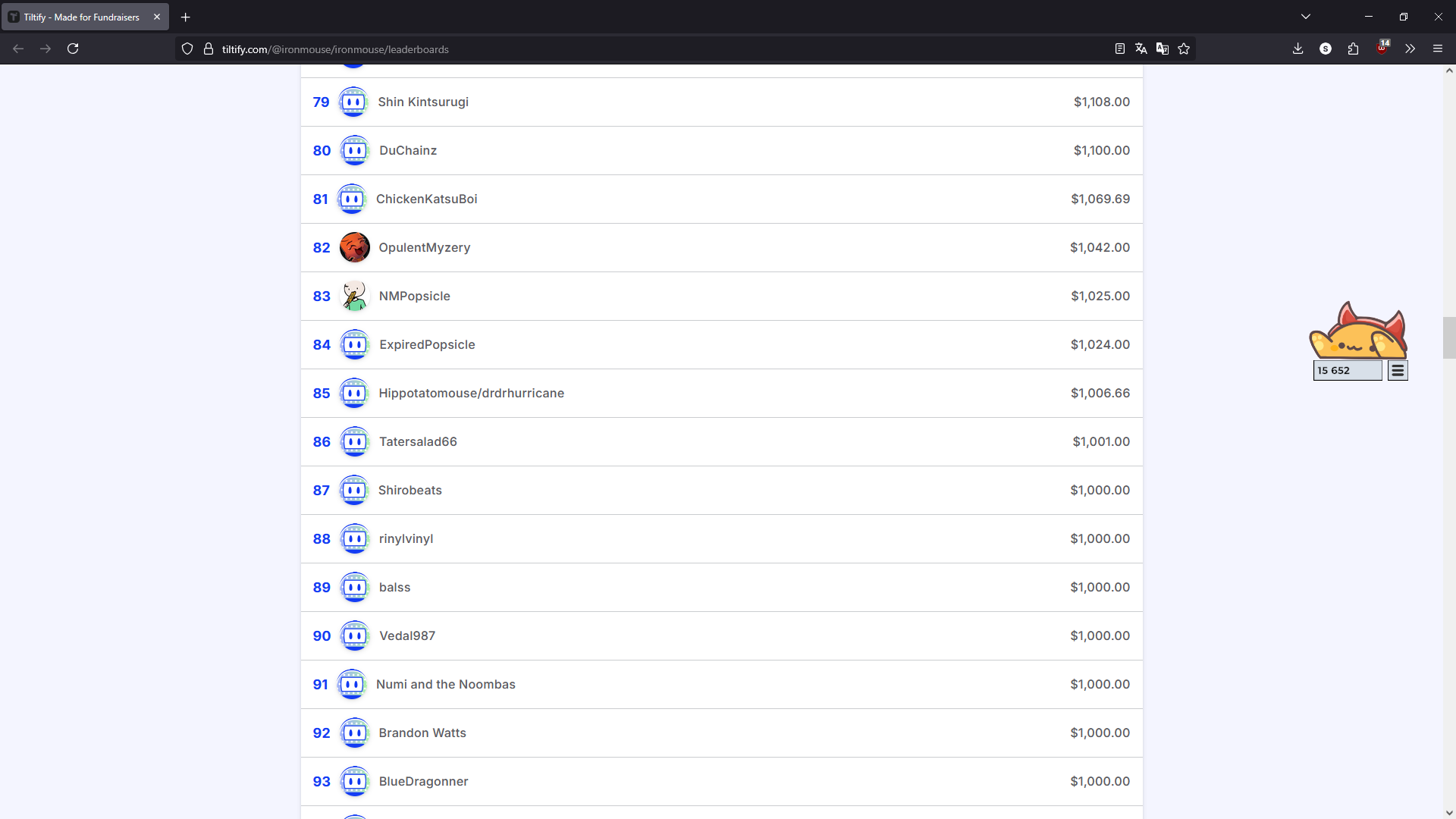
Task: Click the OpulentMyzery name
Action: (x=425, y=247)
